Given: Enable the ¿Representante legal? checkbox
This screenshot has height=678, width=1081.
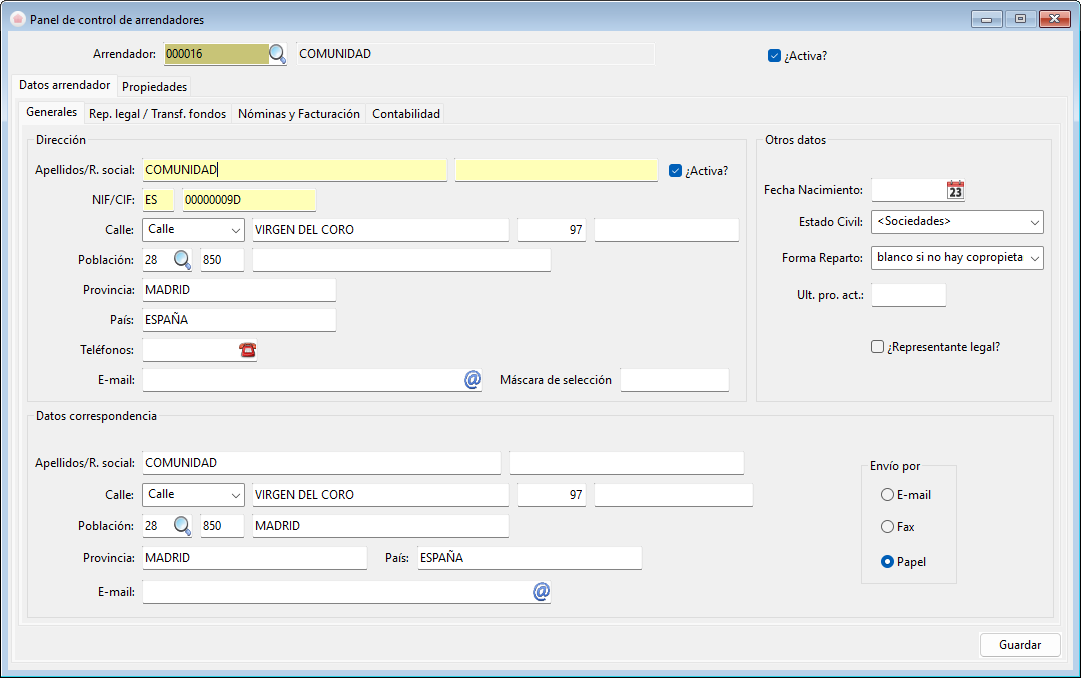Looking at the screenshot, I should pos(877,346).
